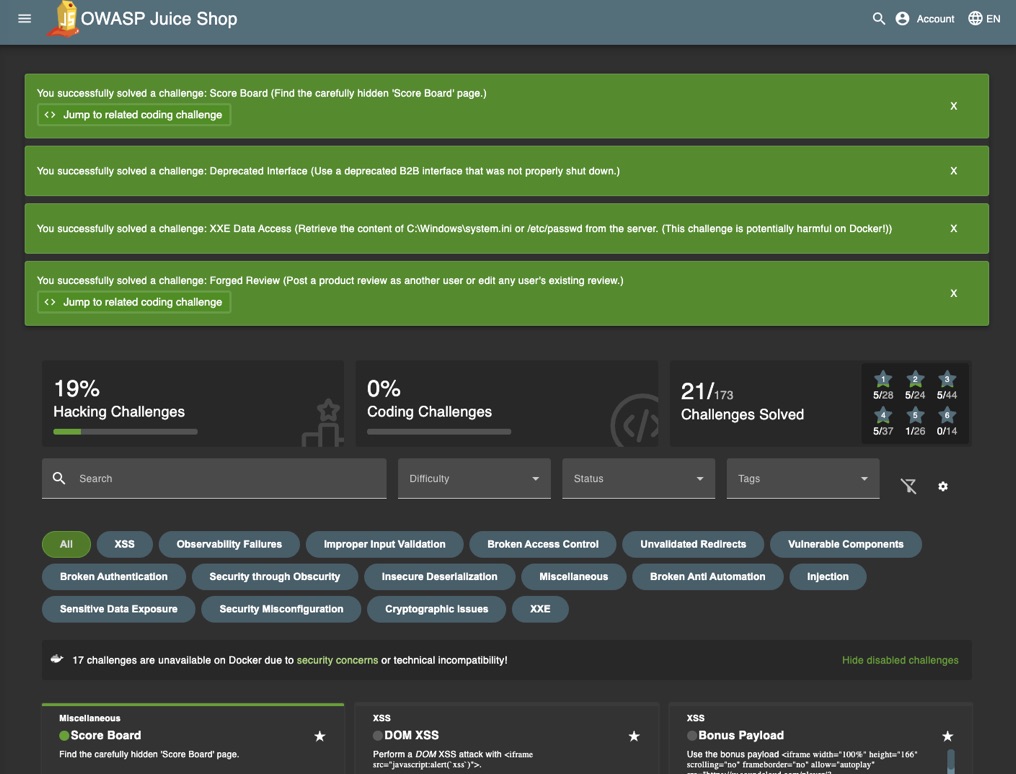
Task: Click the code icon on Coding Challenges card
Action: 635,421
